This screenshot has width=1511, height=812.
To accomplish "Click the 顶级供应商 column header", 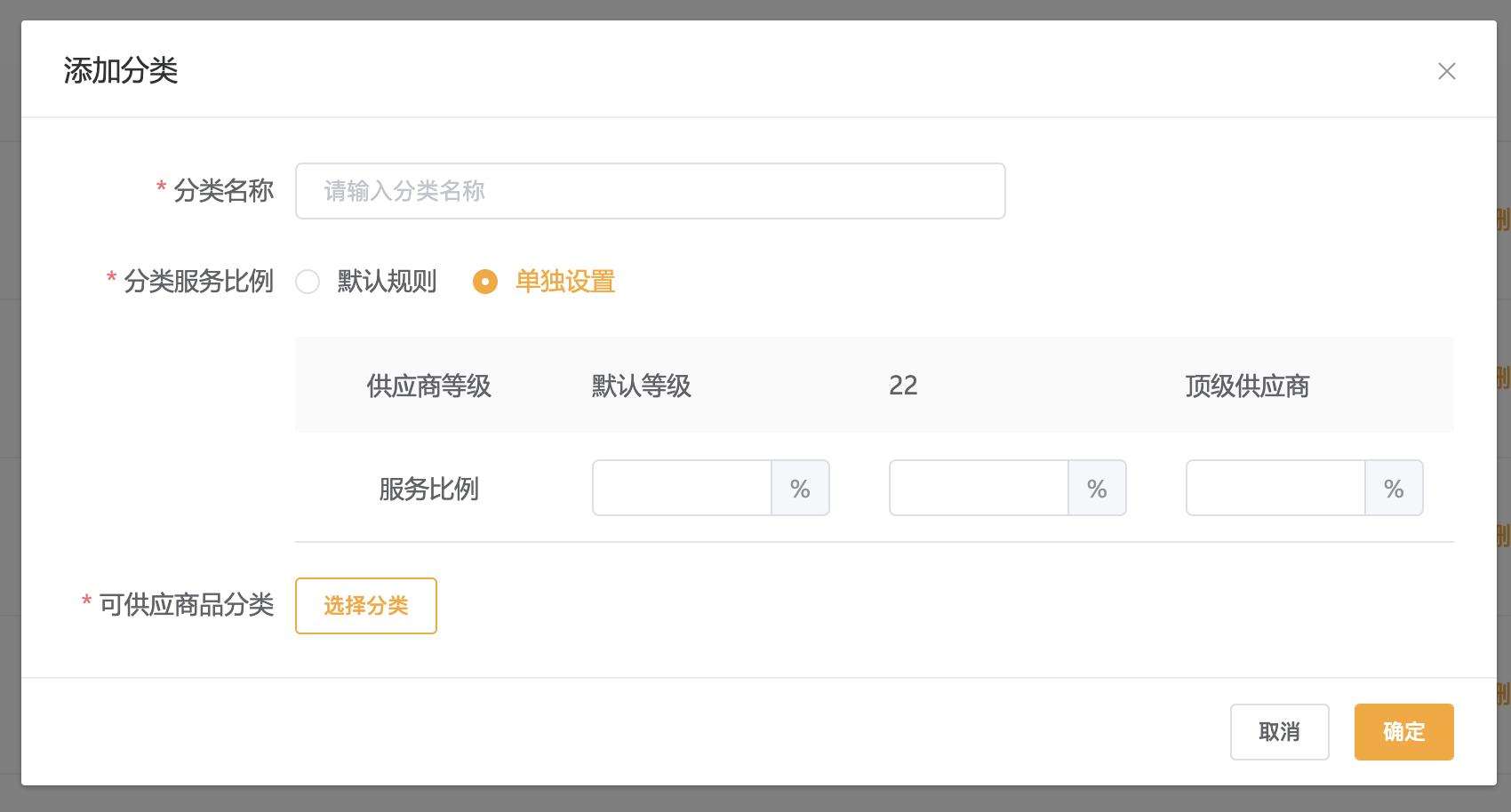I will (x=1247, y=386).
